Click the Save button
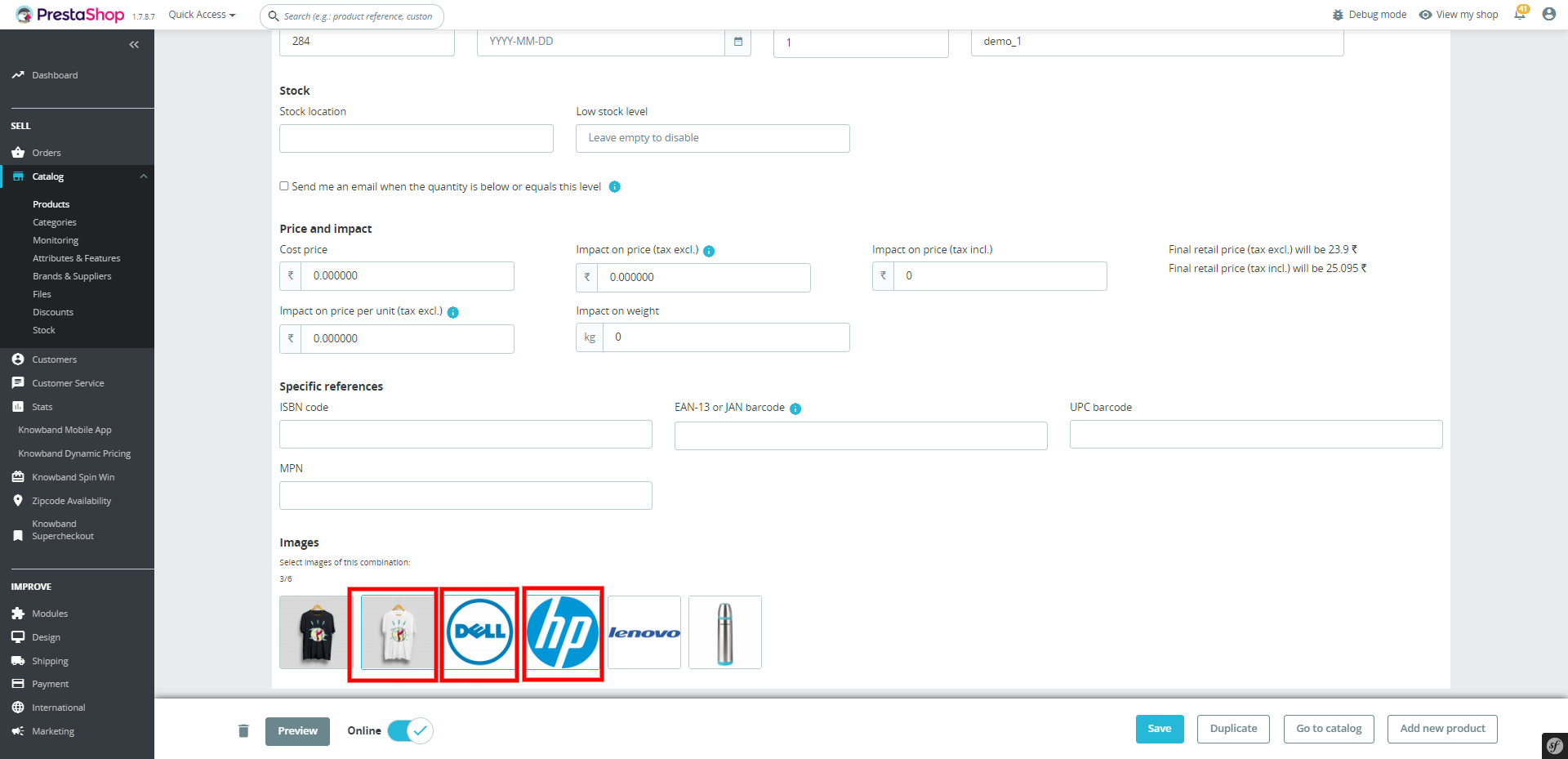Viewport: 1568px width, 759px height. [1160, 729]
